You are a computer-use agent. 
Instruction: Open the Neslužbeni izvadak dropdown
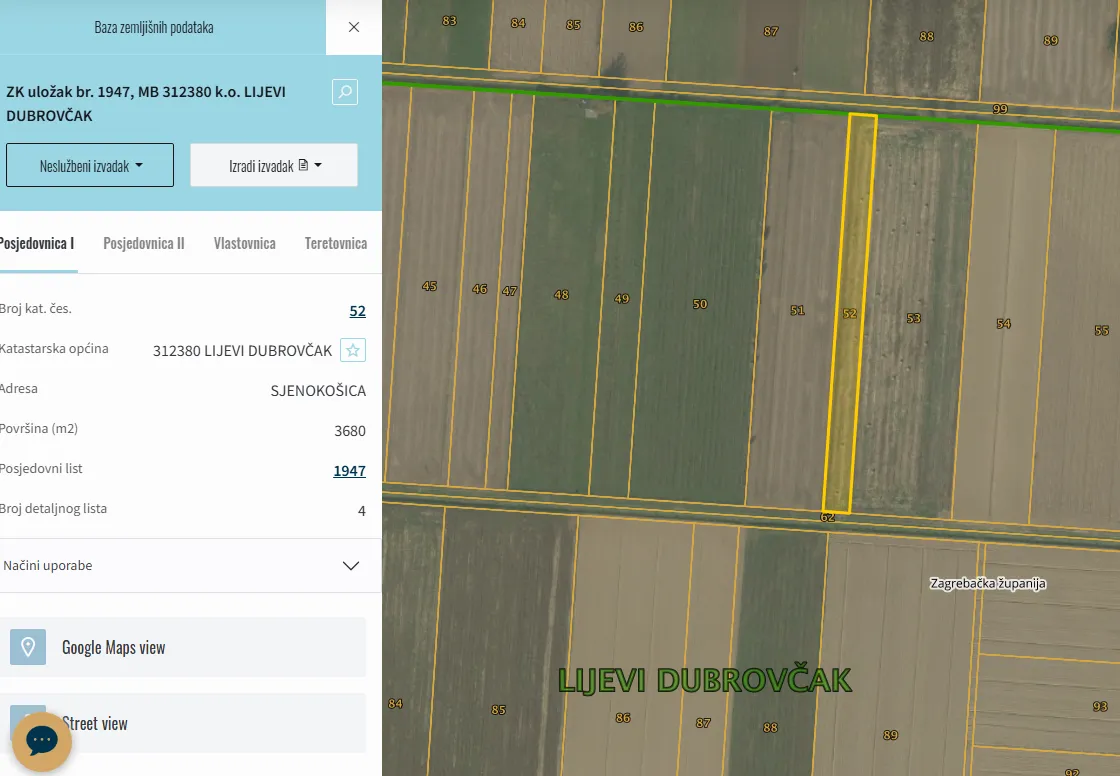90,165
